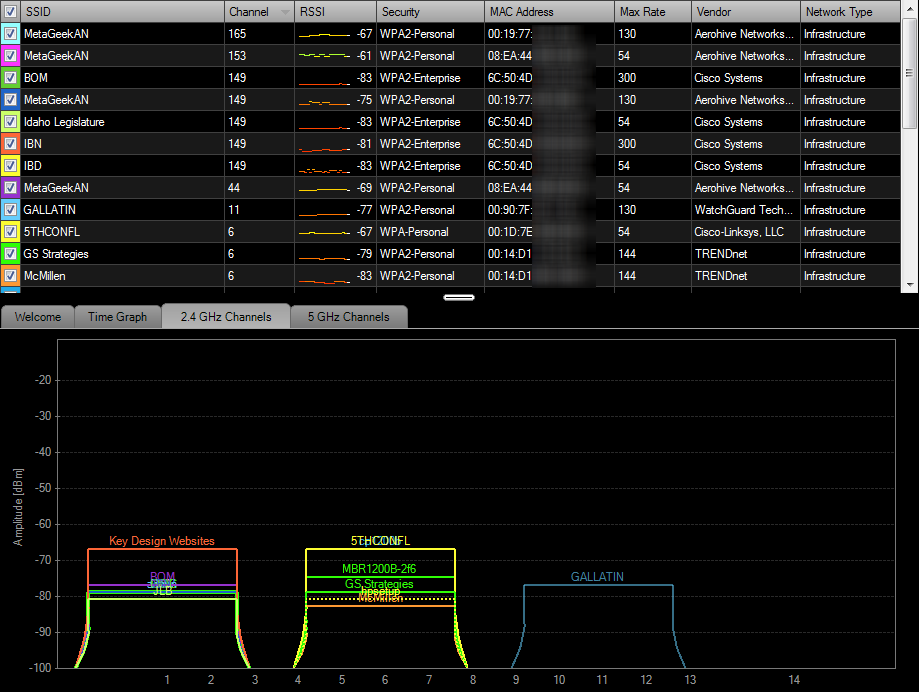Uncheck the select-all checkbox in the header
This screenshot has width=919, height=692.
[12, 11]
